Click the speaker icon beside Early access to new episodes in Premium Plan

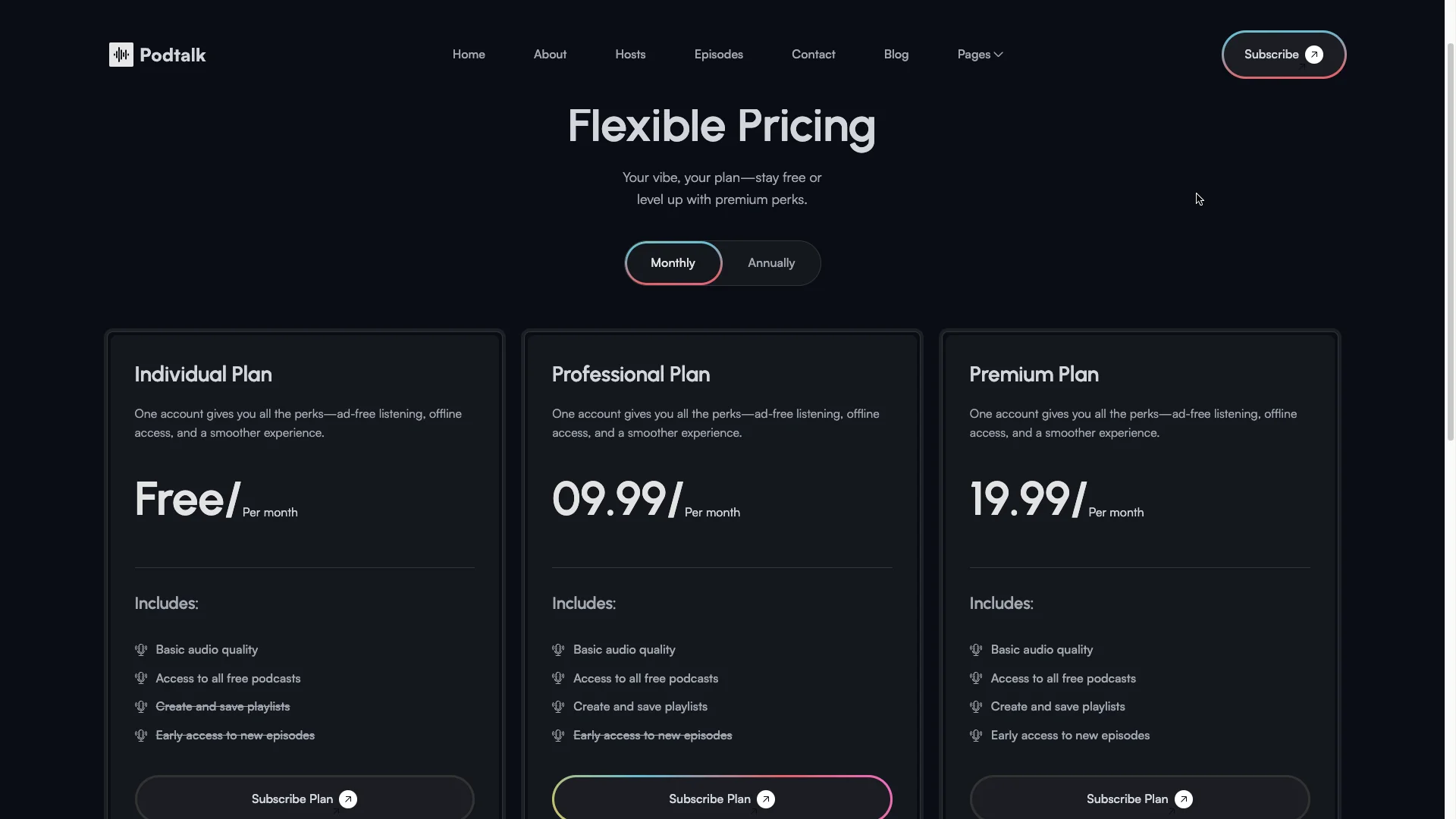[x=976, y=735]
